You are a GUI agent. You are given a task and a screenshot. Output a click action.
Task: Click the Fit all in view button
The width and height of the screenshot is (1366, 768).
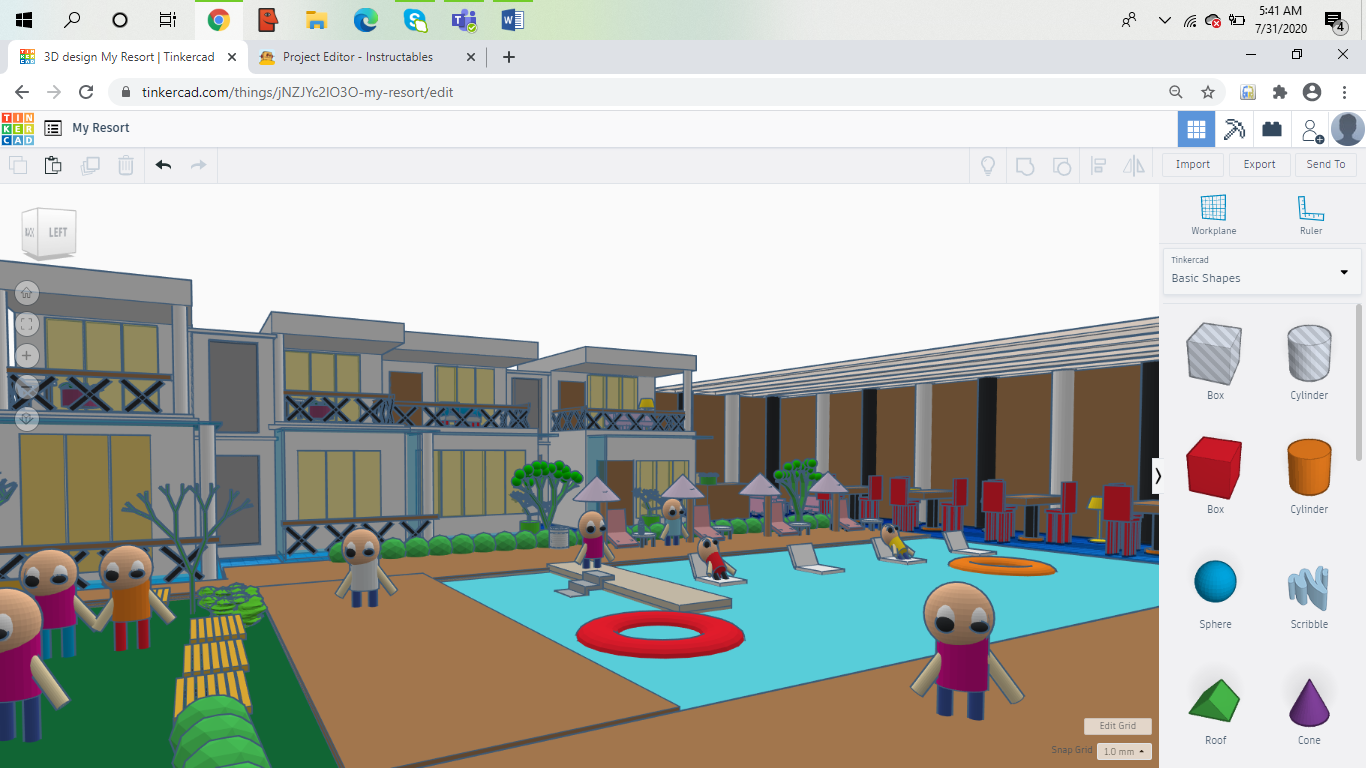(x=27, y=324)
